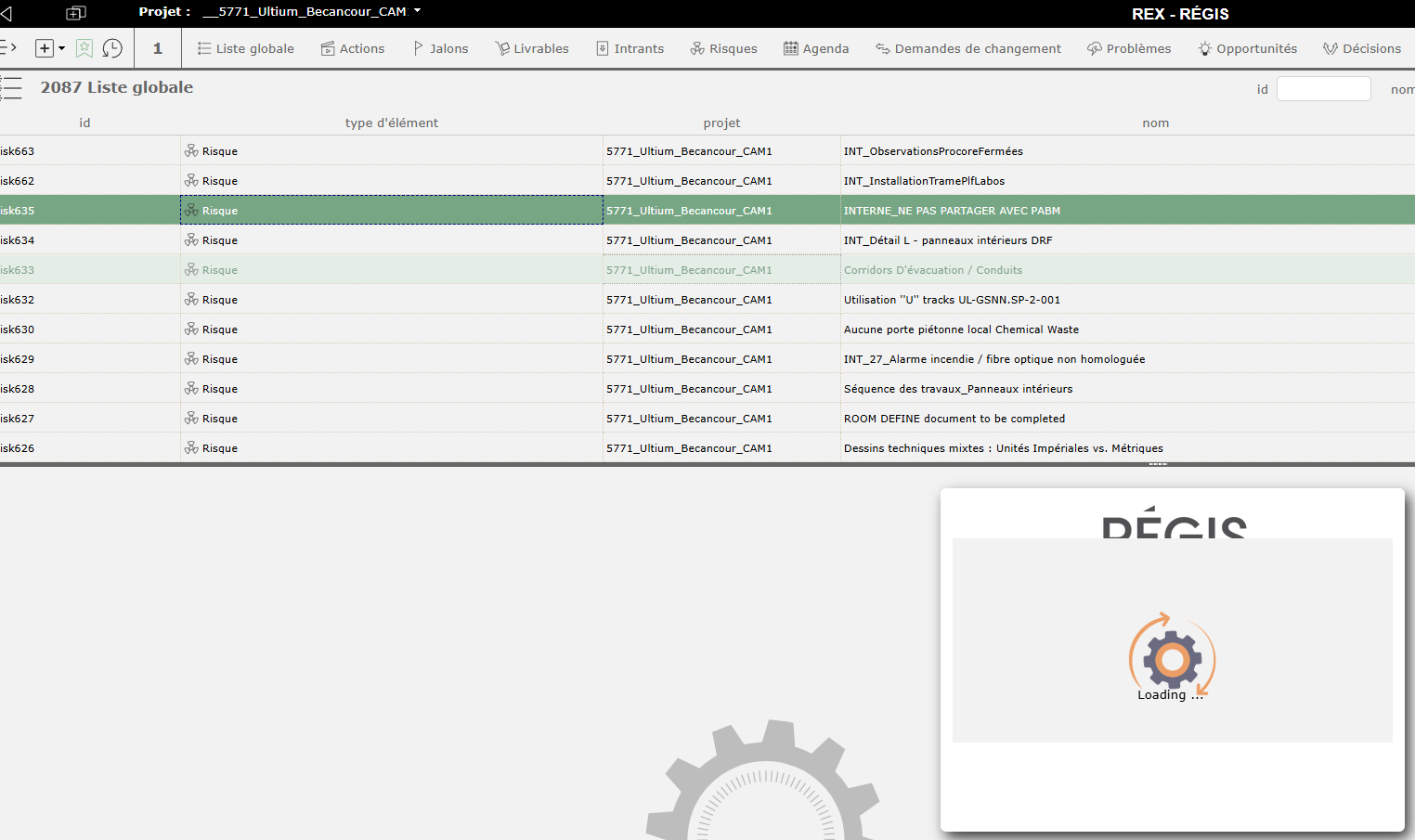This screenshot has height=840, width=1415.
Task: Click the back triangle icon in the top bar
Action: (x=6, y=13)
